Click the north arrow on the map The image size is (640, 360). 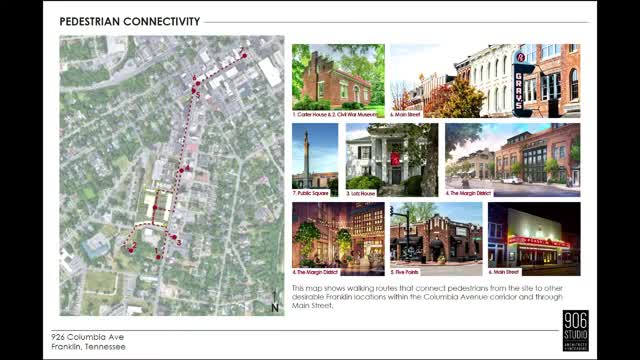click(275, 302)
